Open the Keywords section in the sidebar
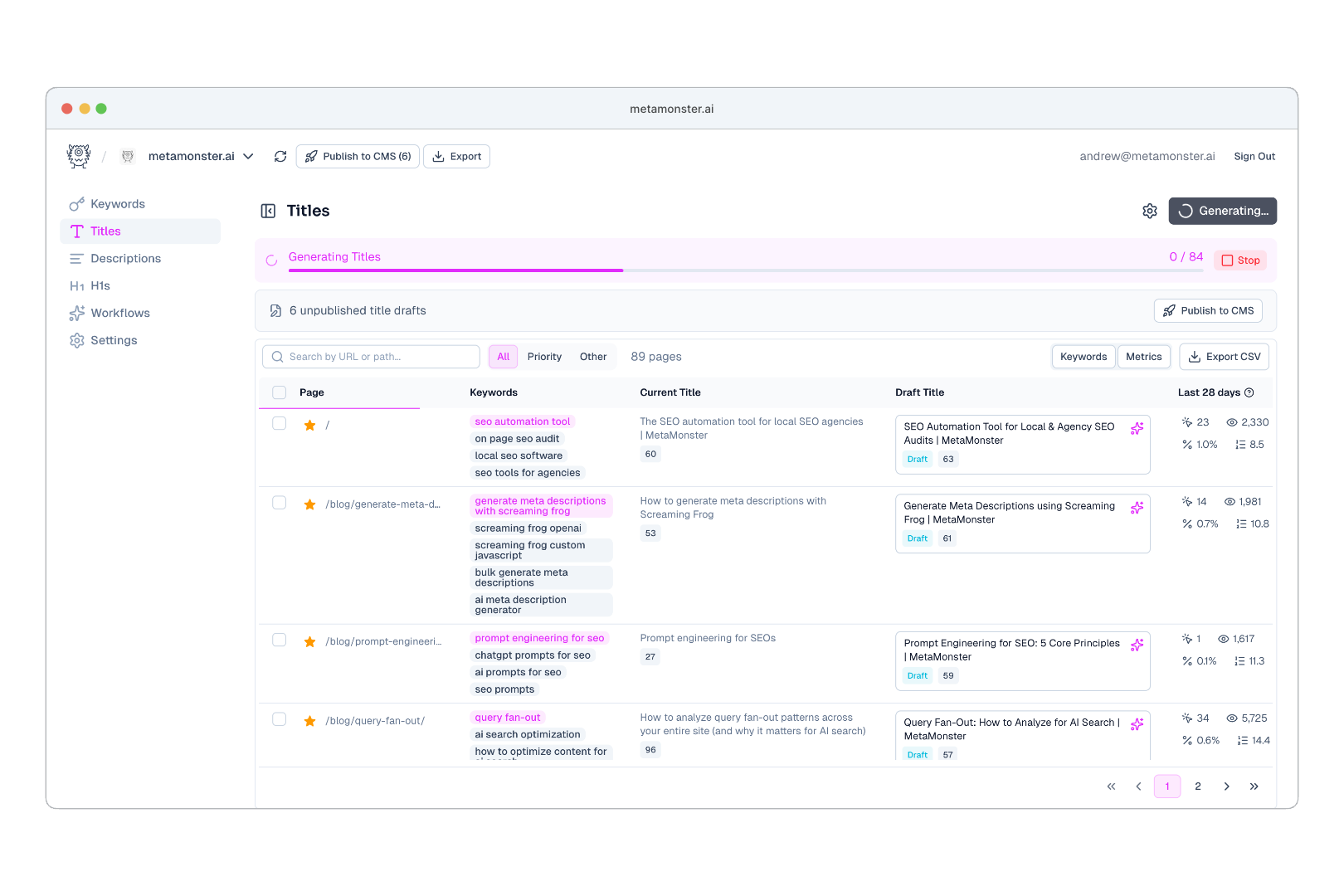 pyautogui.click(x=117, y=203)
